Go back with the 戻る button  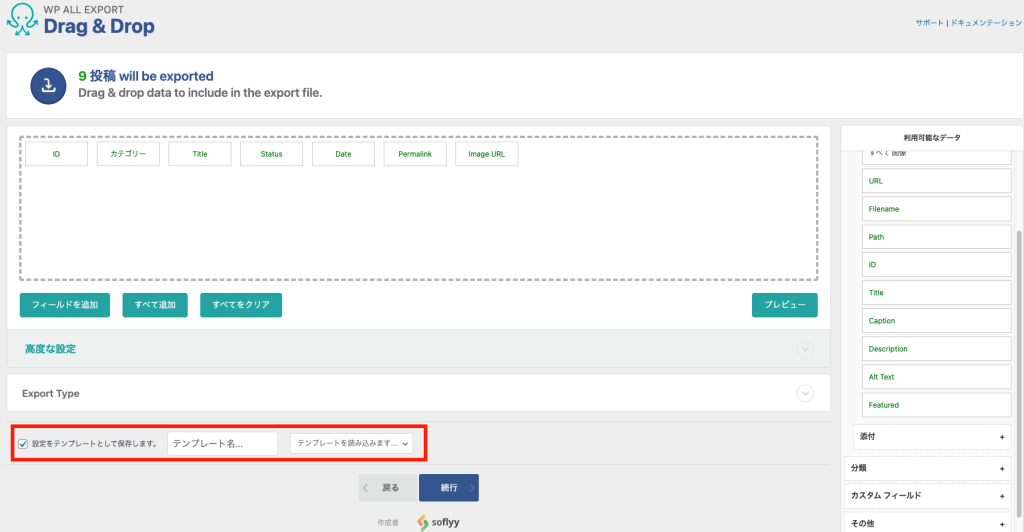[x=388, y=488]
